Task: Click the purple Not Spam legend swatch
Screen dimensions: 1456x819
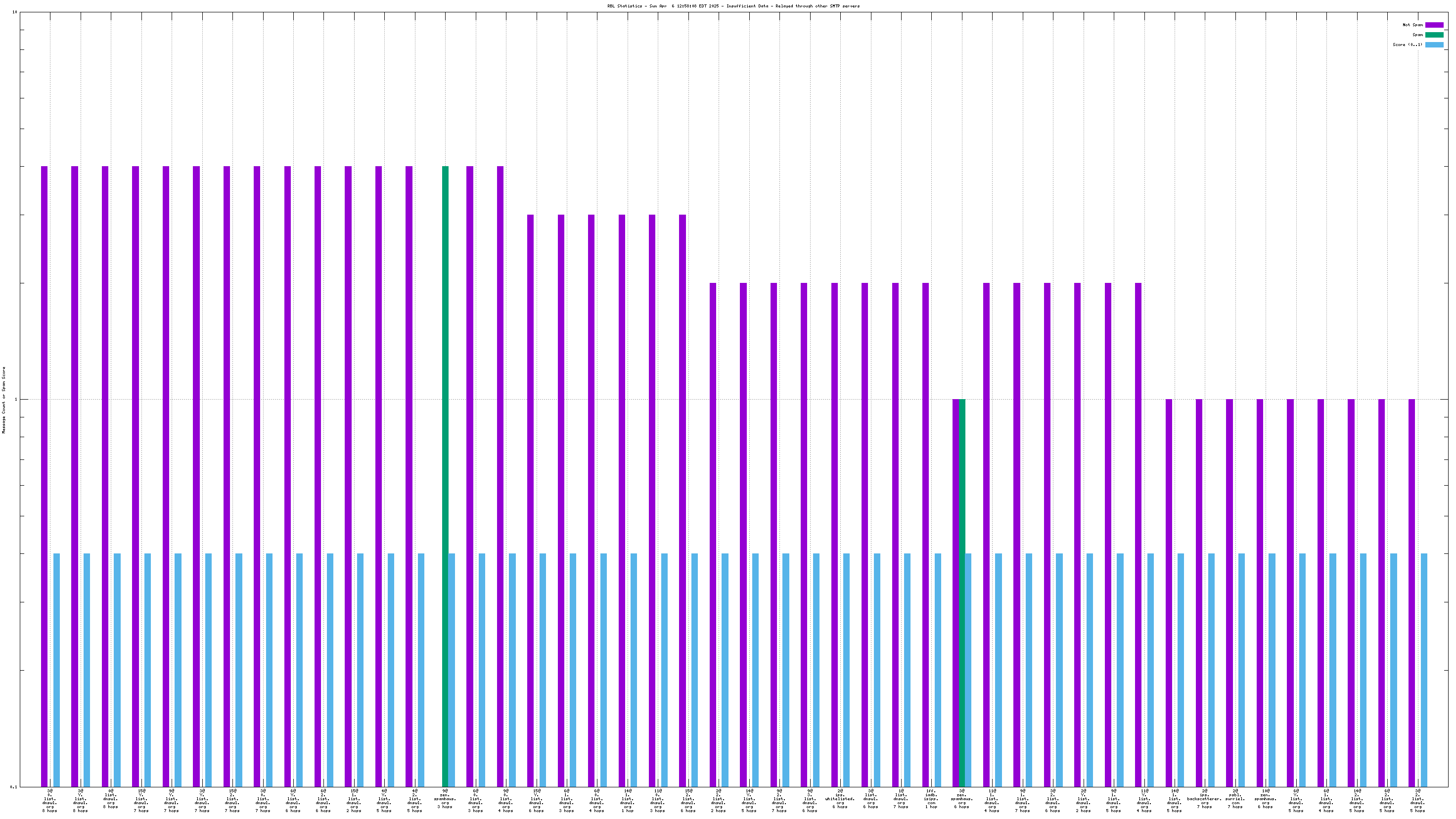Action: (1434, 25)
